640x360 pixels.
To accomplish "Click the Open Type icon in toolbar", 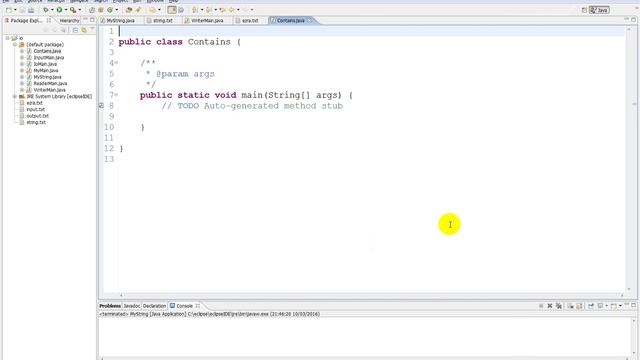I will (129, 10).
